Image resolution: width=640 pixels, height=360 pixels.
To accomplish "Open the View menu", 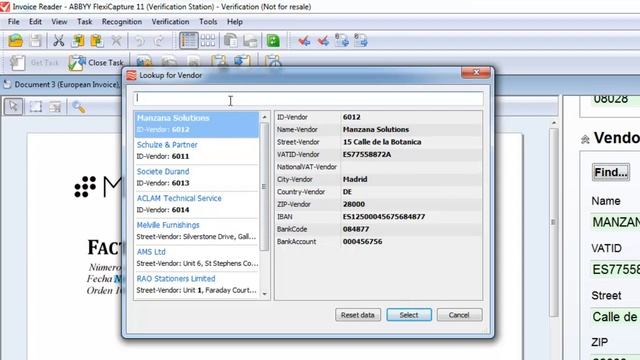I will pyautogui.click(x=59, y=22).
